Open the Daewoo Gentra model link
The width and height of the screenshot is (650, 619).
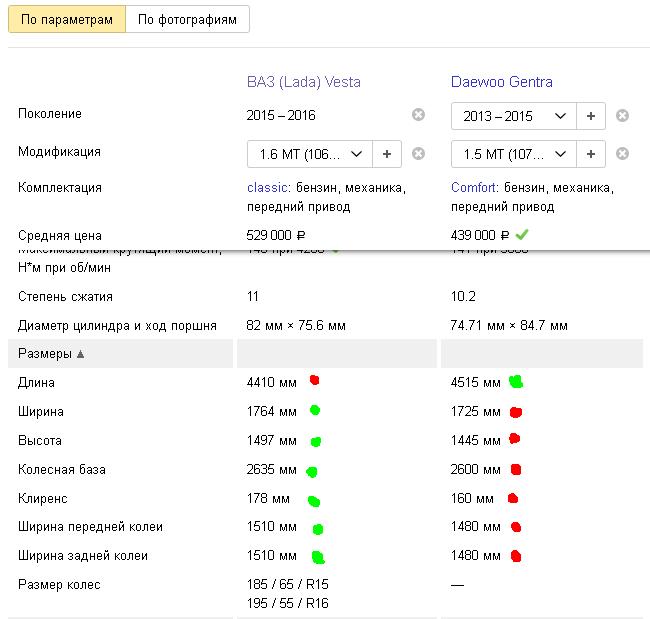[x=501, y=82]
